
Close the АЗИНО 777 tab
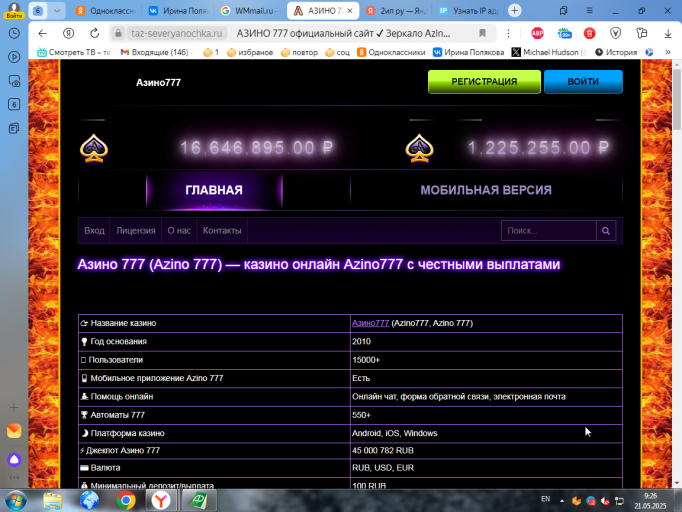(x=350, y=11)
